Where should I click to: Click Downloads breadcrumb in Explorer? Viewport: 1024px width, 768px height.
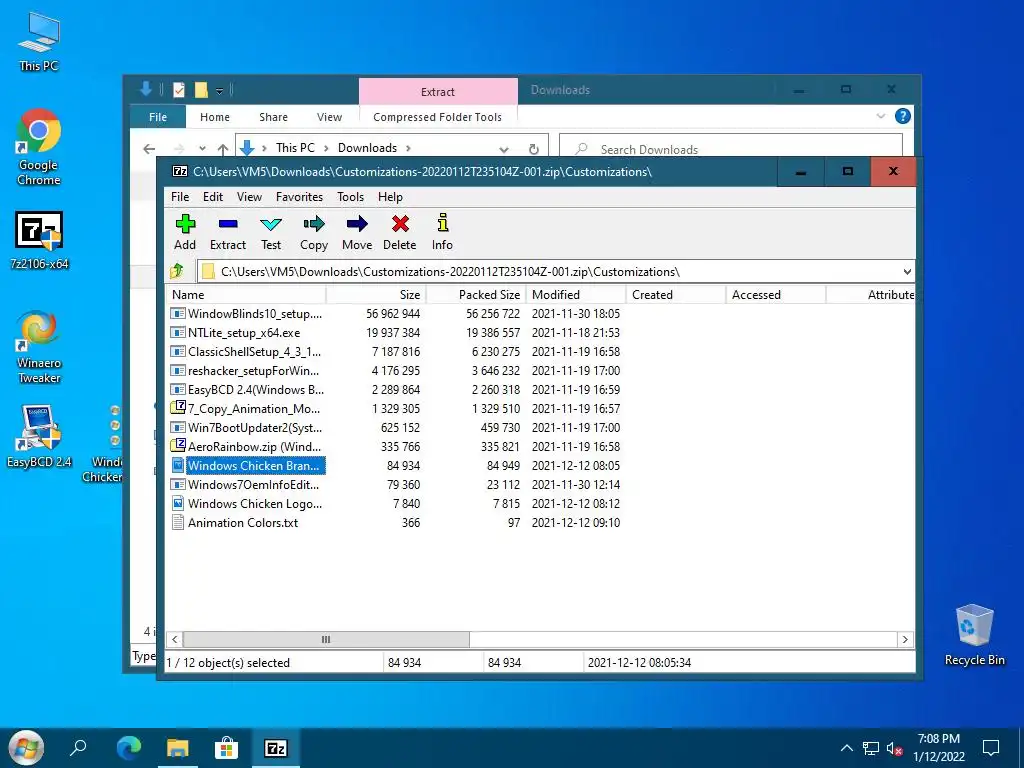tap(367, 148)
